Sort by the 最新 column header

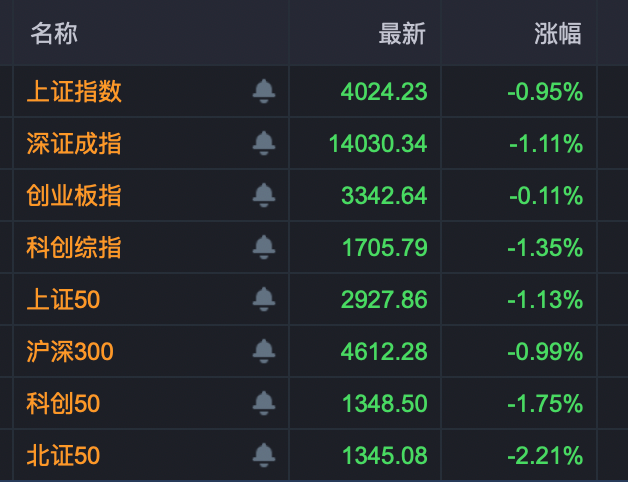(x=402, y=33)
